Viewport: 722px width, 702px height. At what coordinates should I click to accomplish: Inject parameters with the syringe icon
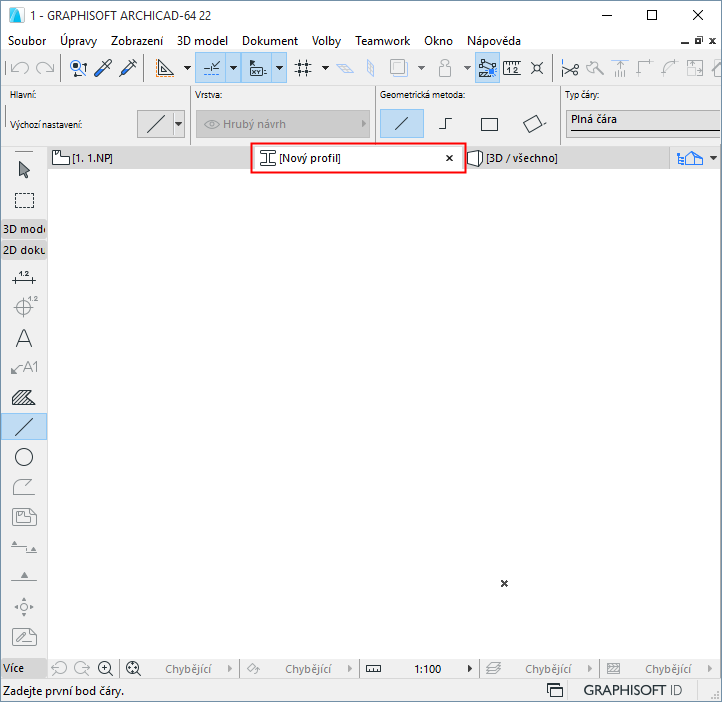(x=128, y=68)
